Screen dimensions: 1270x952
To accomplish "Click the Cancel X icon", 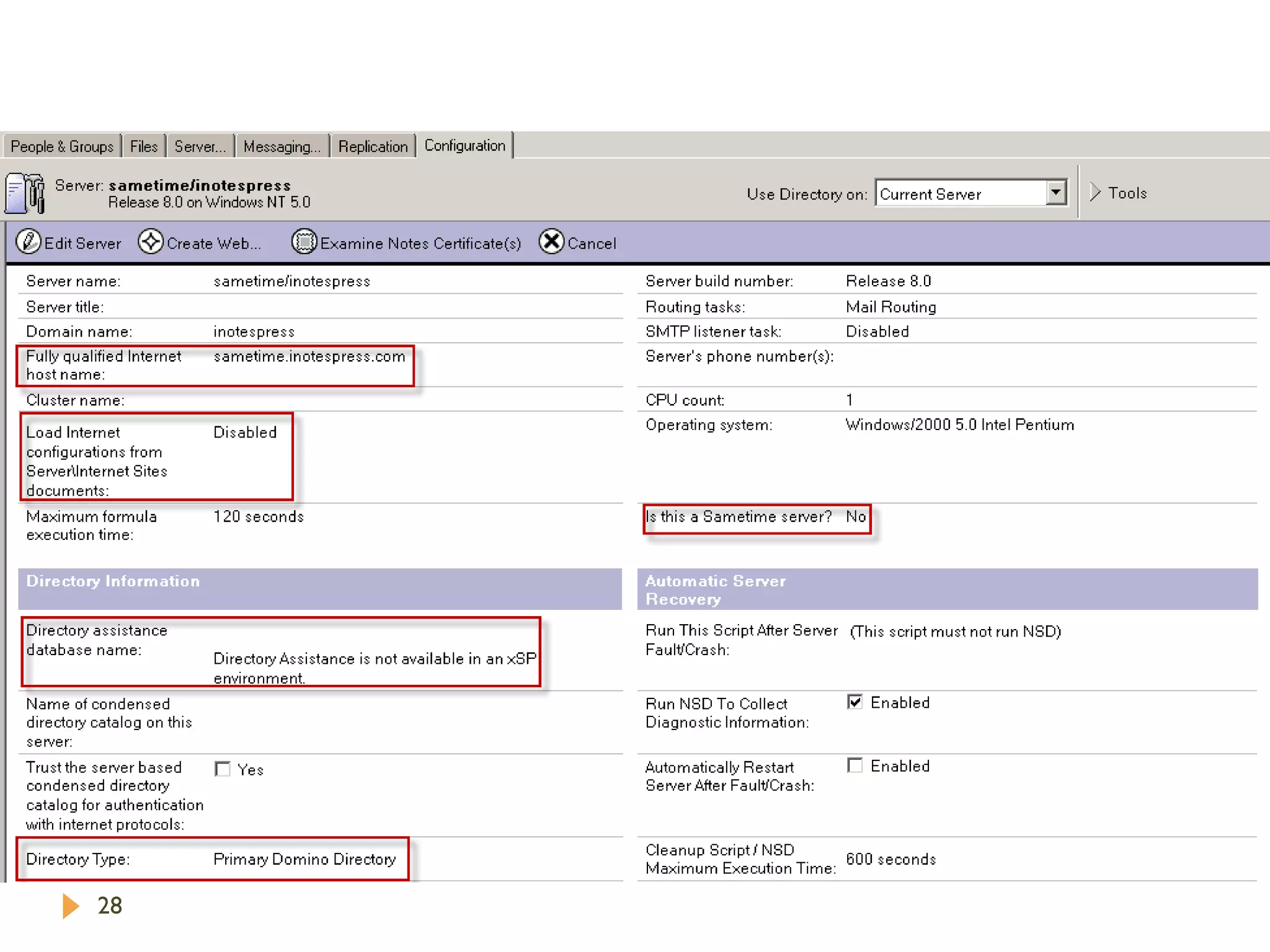I will [551, 242].
